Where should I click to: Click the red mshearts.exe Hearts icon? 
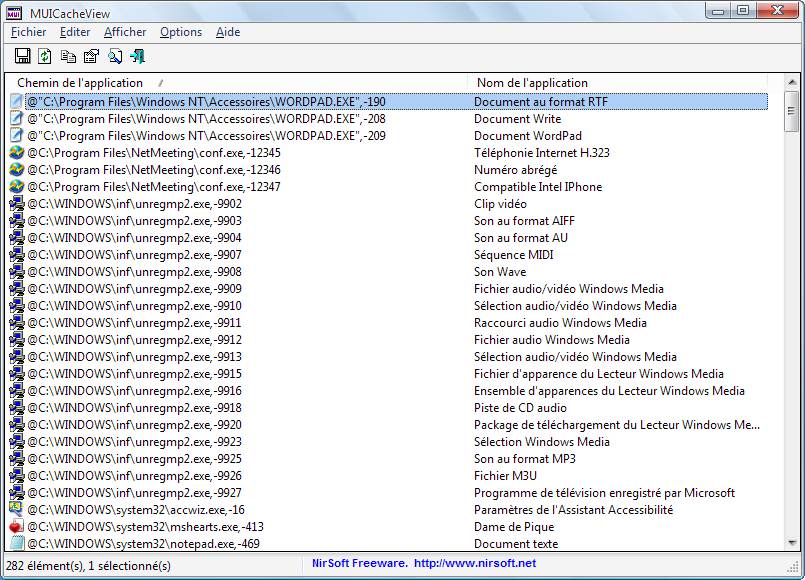[16, 526]
